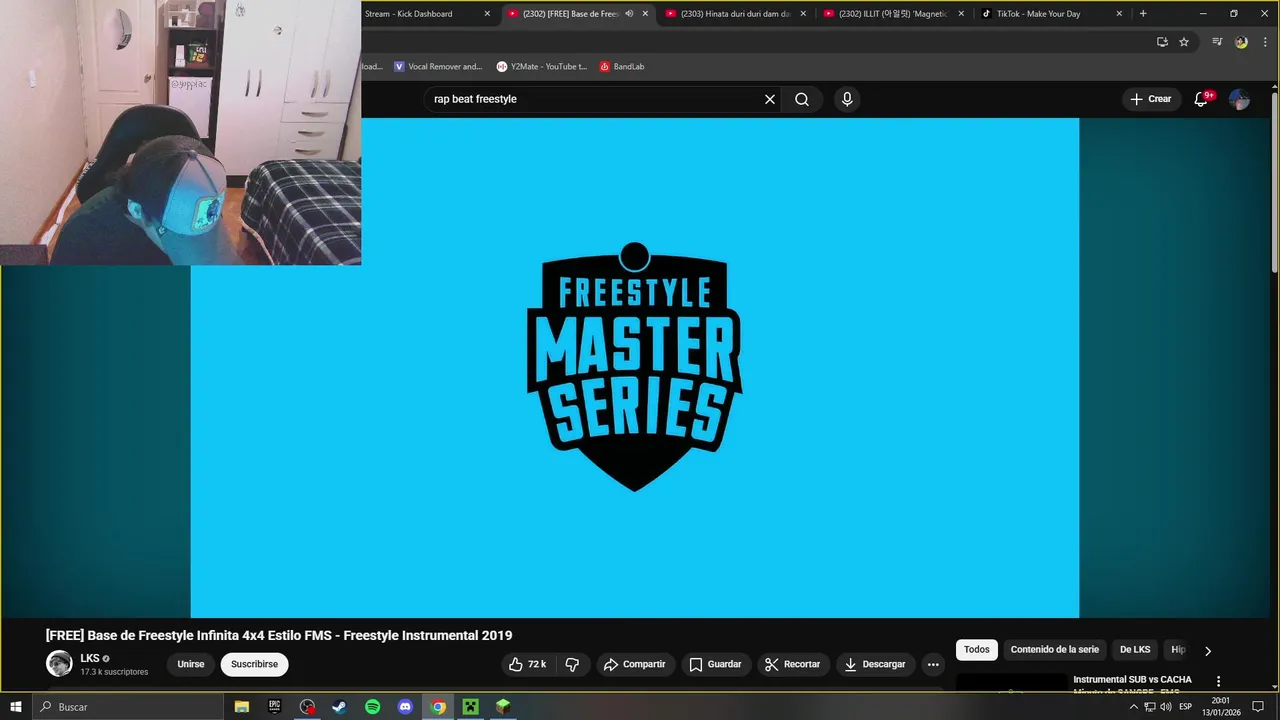Open the ESP language indicator
Image resolution: width=1280 pixels, height=720 pixels.
click(x=1186, y=707)
